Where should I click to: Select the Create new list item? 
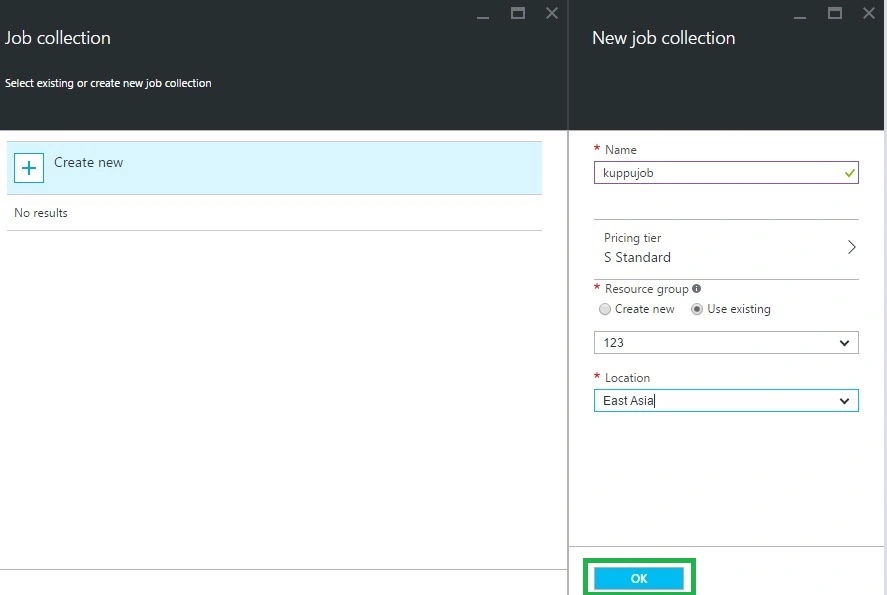point(274,168)
